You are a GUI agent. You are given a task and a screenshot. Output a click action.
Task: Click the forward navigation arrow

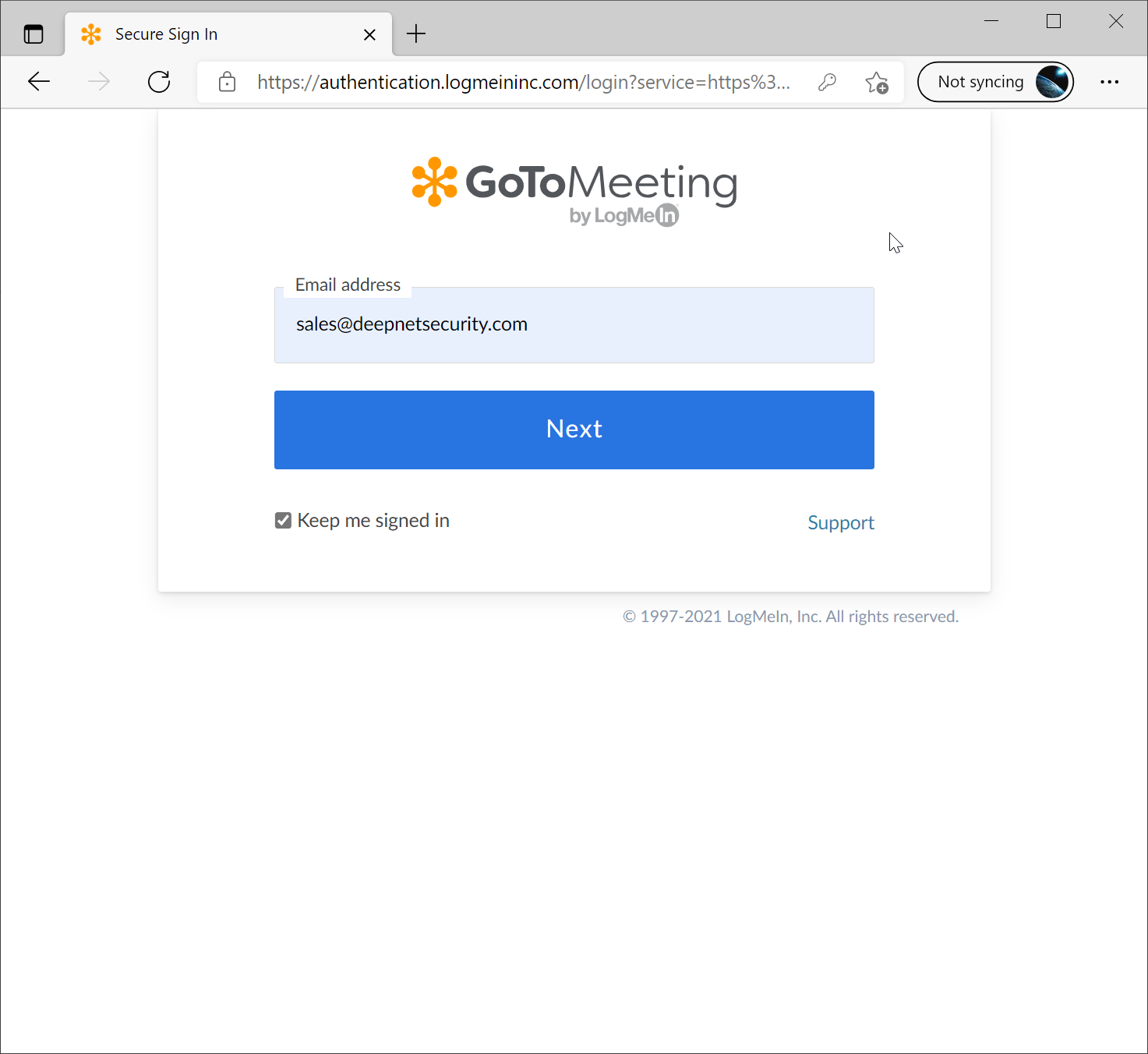click(x=99, y=82)
